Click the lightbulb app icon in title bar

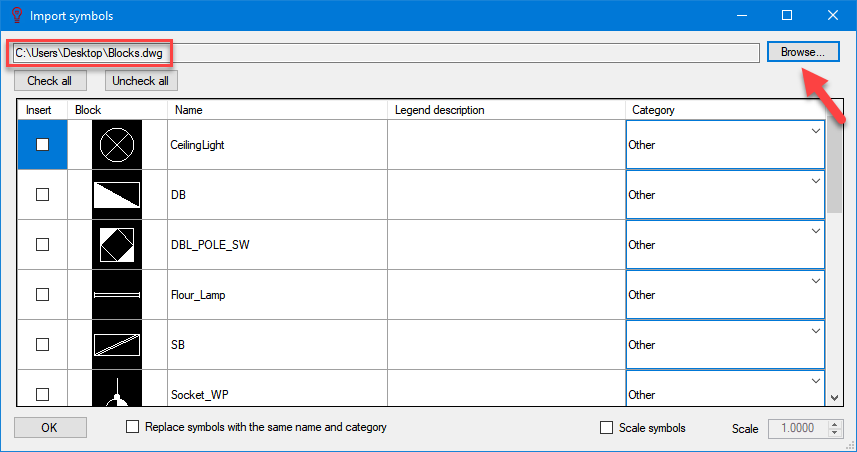coord(17,15)
